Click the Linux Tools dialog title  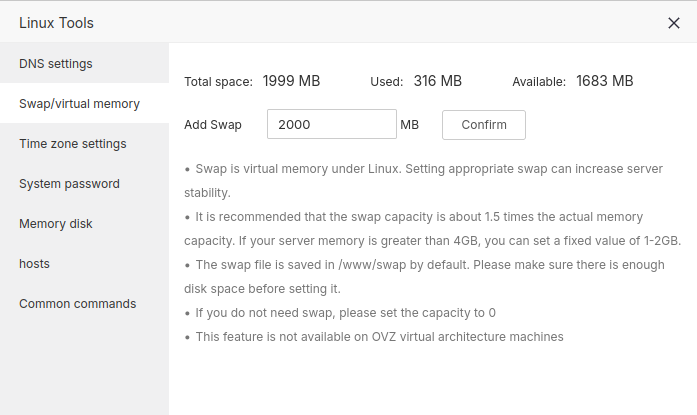coord(56,23)
